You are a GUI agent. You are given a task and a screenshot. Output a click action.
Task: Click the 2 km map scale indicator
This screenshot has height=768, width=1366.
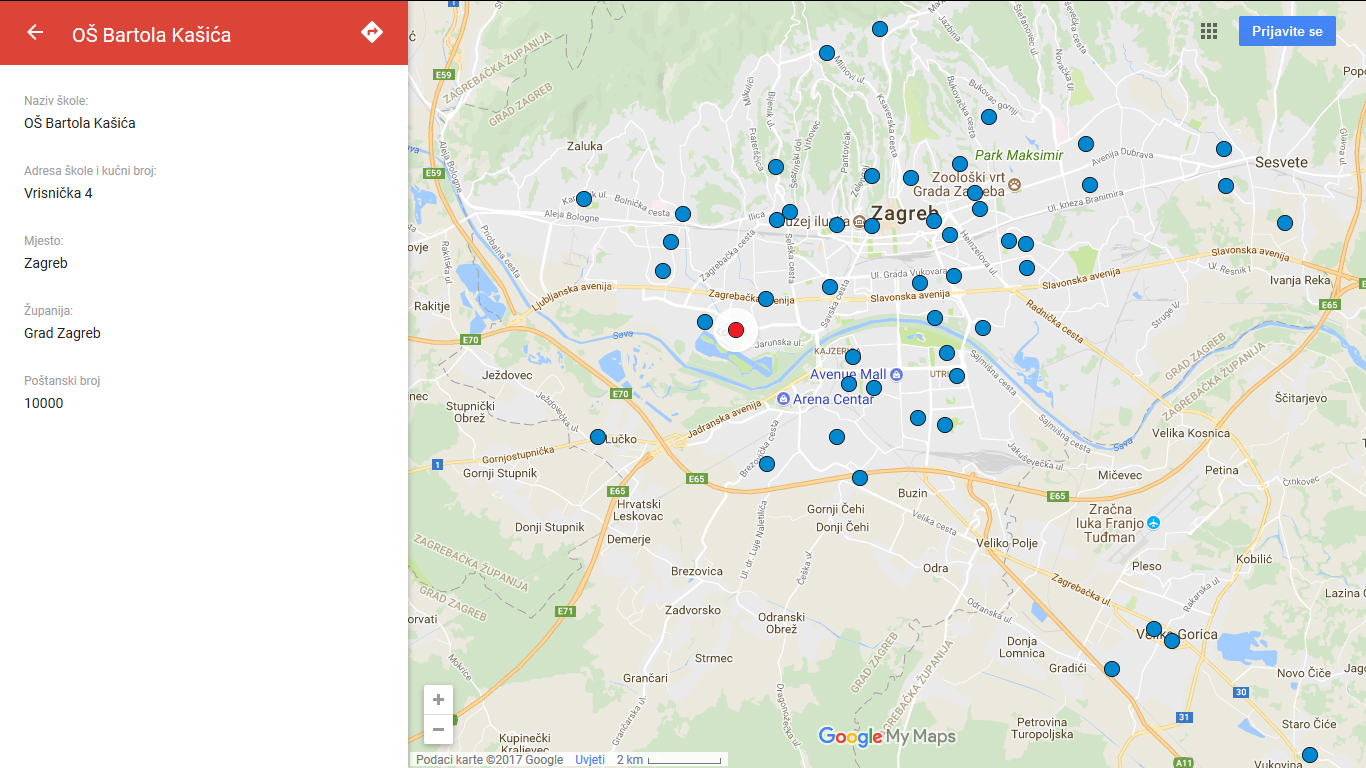(669, 760)
